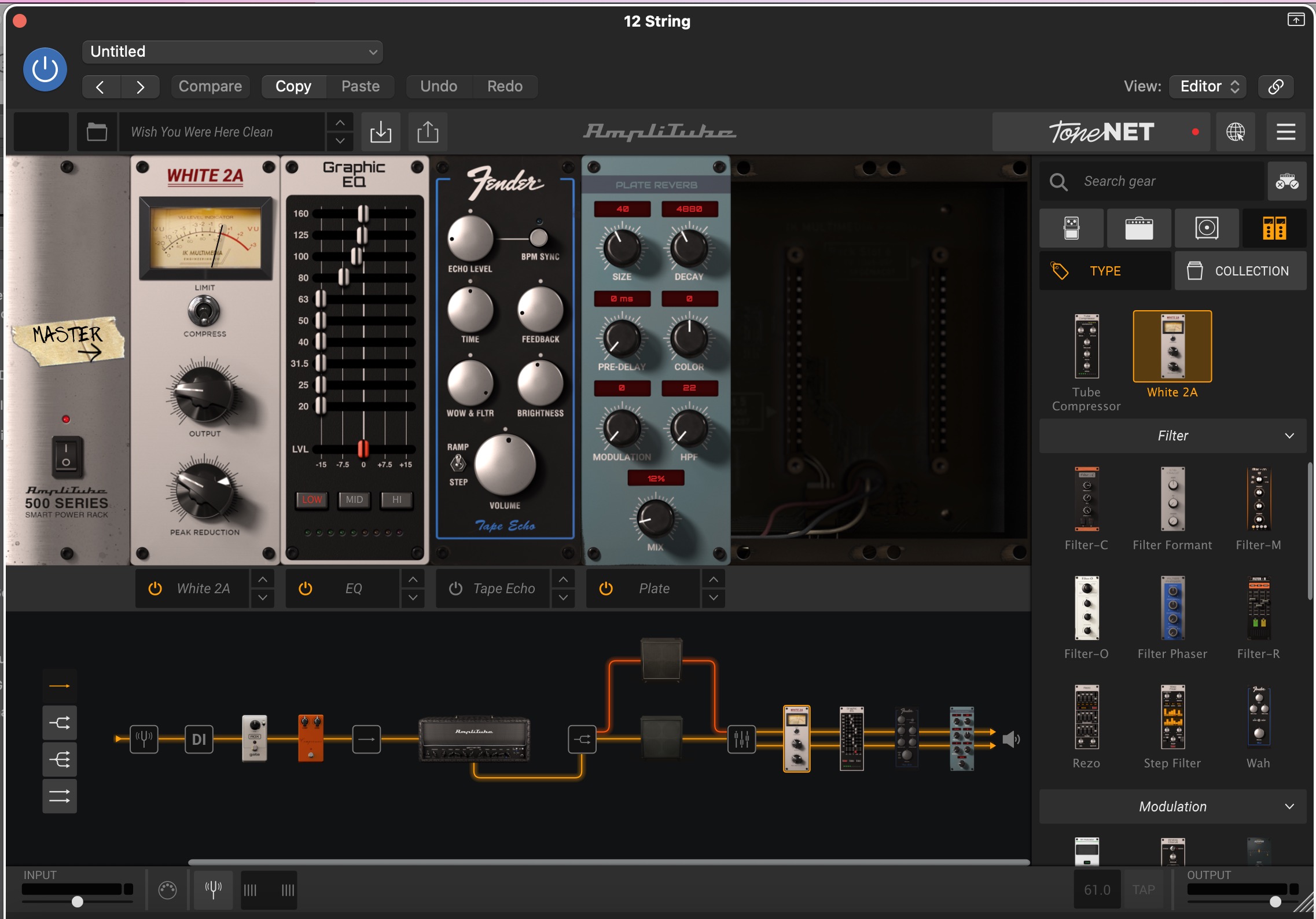Select the amp head in signal chain

pos(474,738)
